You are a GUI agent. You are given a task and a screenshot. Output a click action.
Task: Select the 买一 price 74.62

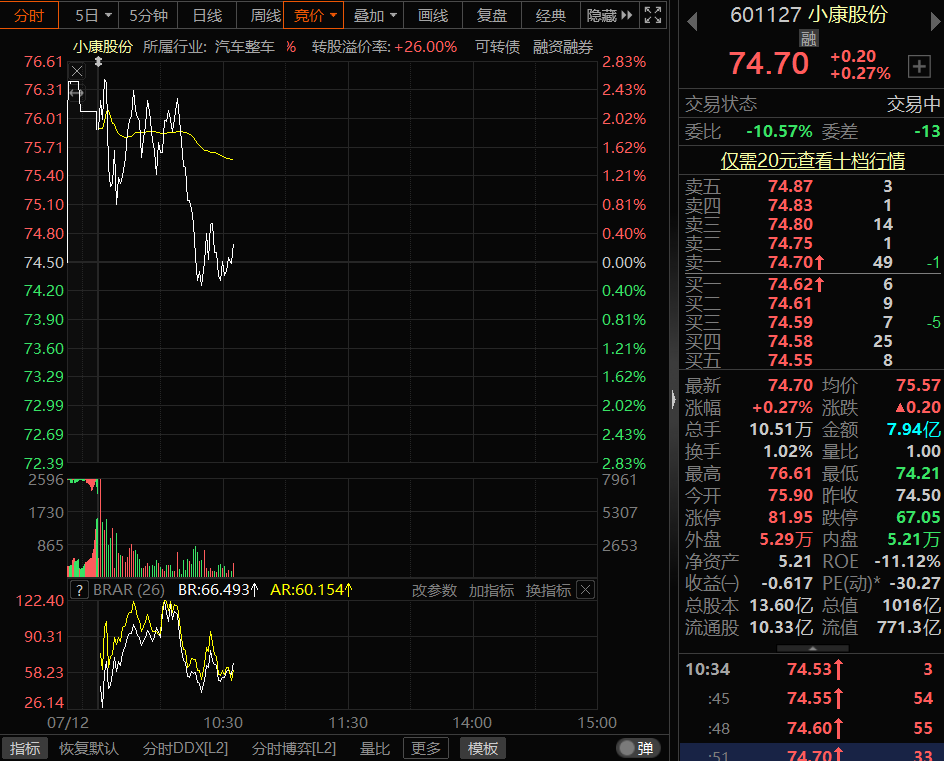(790, 284)
